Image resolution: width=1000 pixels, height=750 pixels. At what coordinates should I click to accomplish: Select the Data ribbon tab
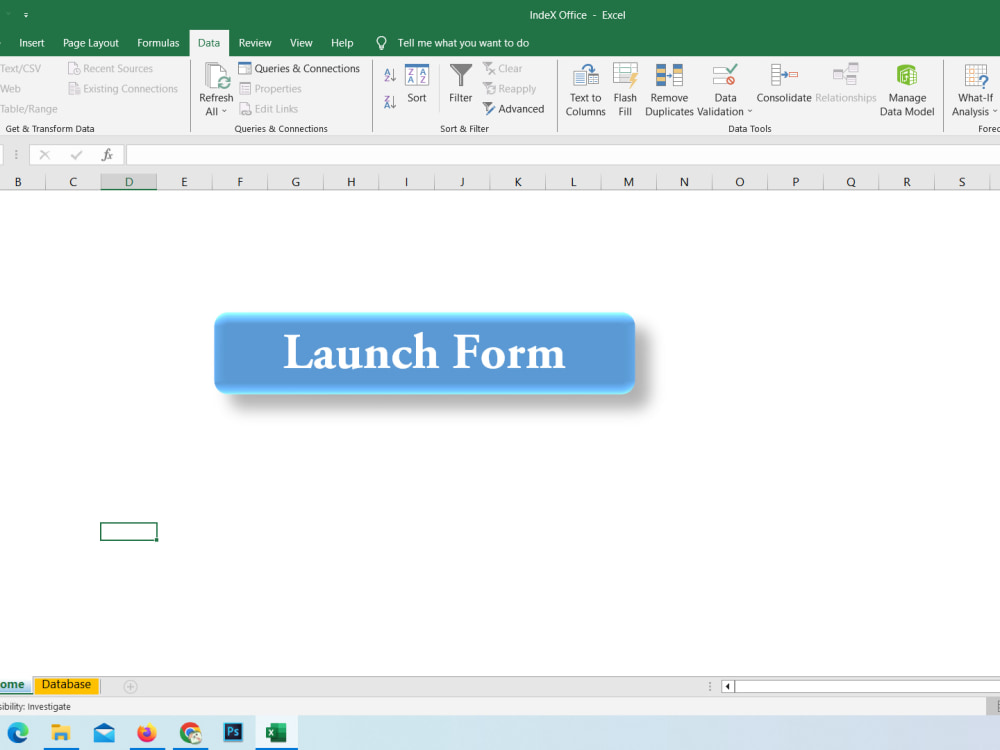tap(209, 43)
